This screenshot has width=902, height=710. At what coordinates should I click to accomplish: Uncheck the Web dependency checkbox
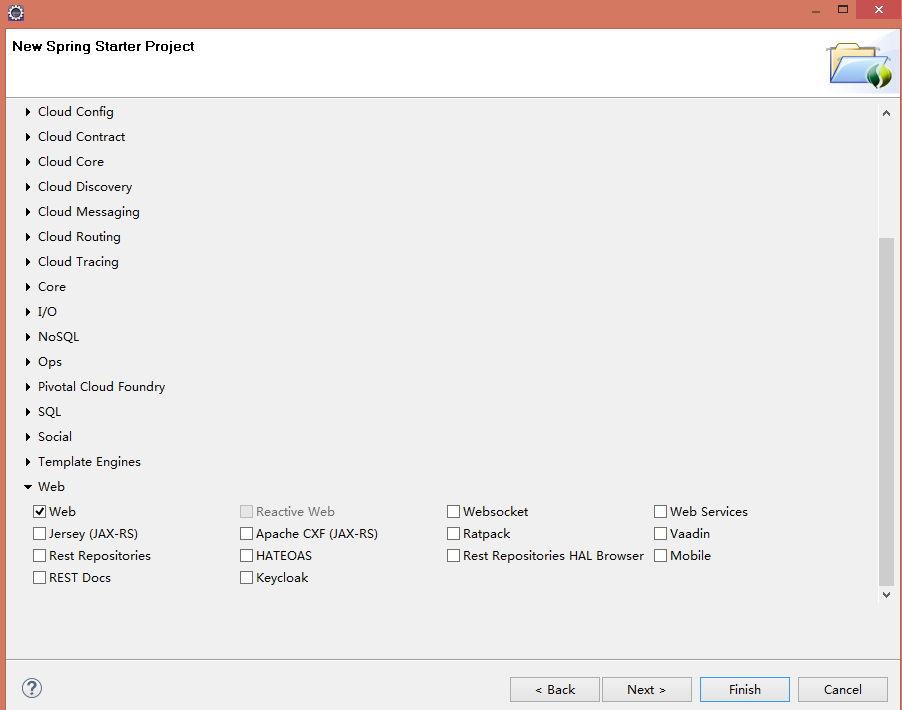point(39,511)
